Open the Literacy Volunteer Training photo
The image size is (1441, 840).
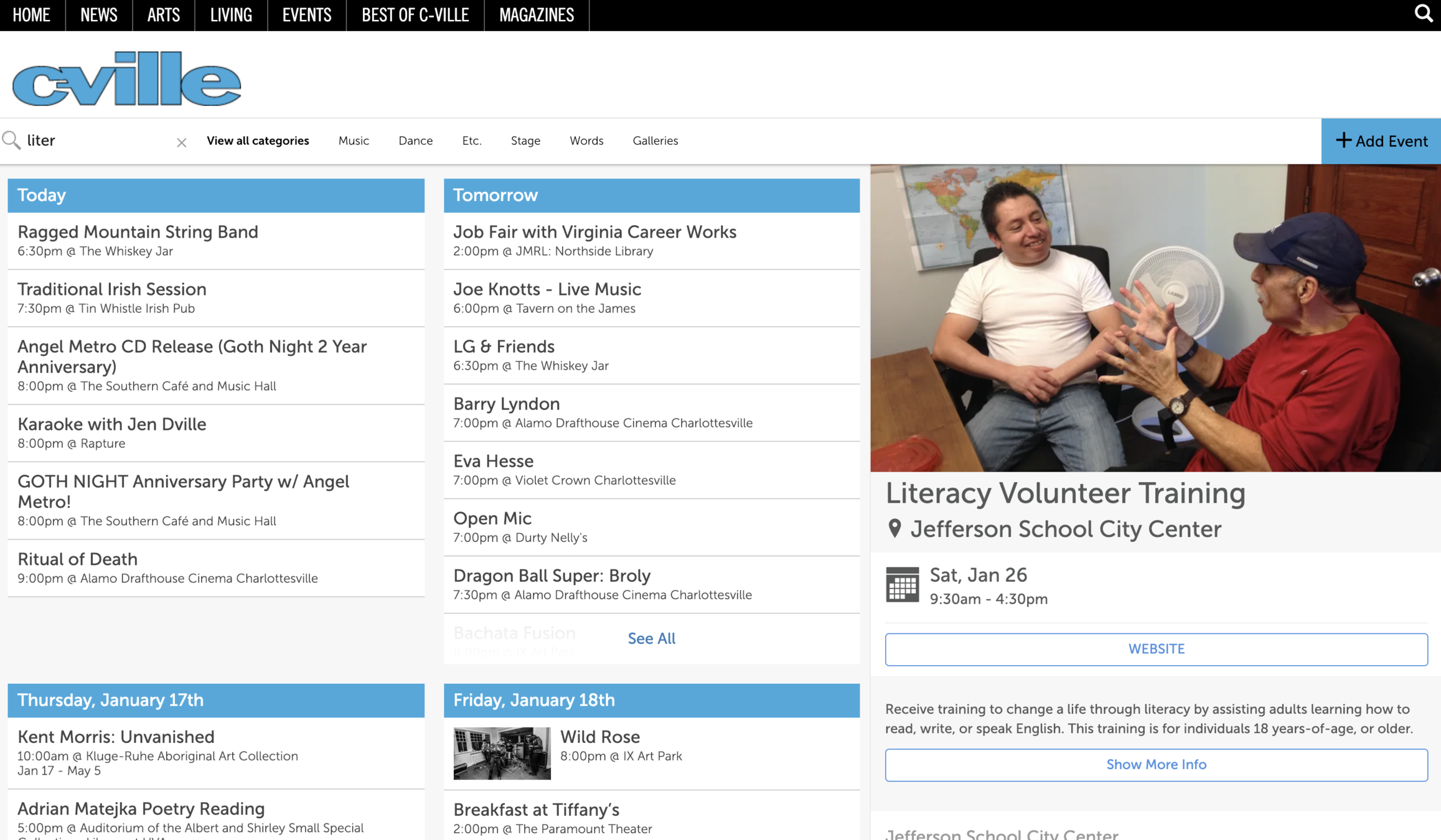(x=1155, y=317)
